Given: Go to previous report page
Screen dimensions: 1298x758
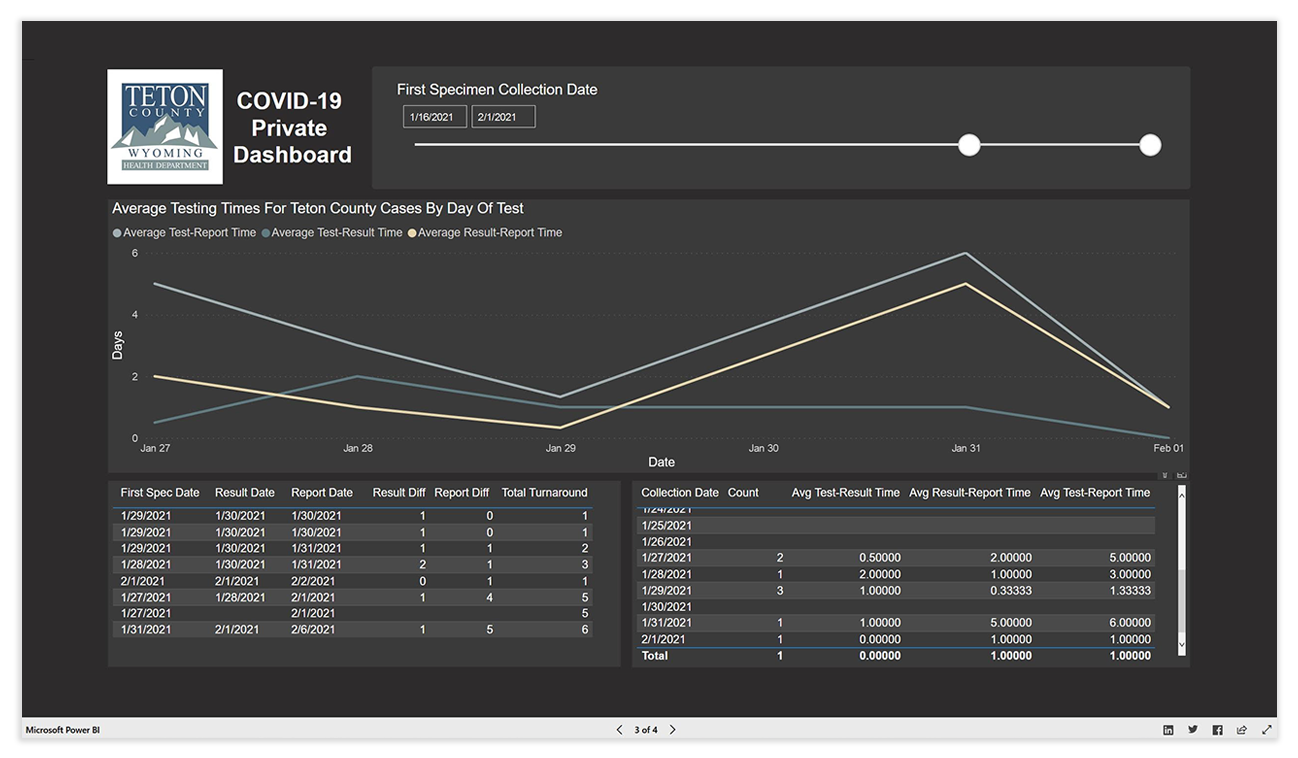Looking at the screenshot, I should (x=619, y=730).
